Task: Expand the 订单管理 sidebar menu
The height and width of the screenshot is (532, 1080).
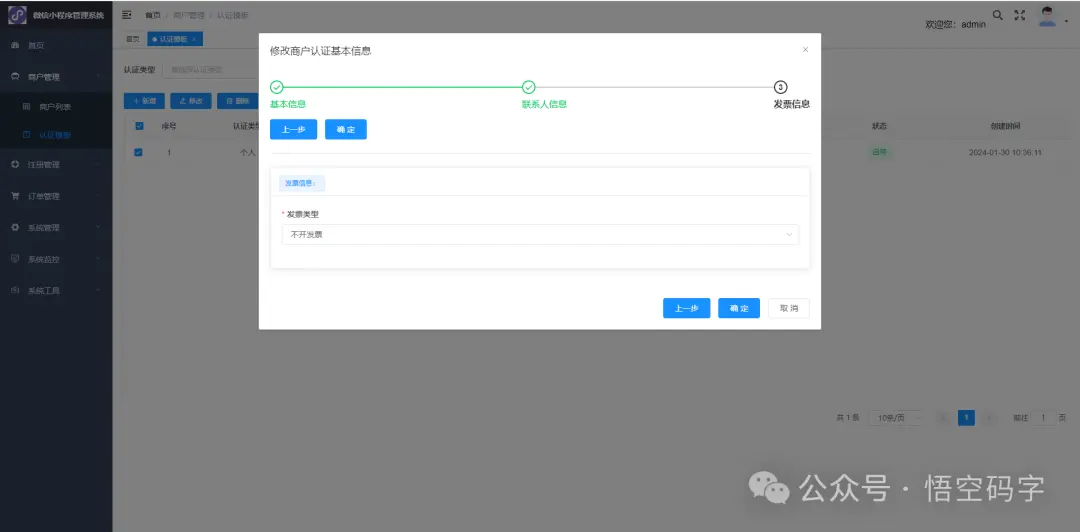Action: click(x=98, y=196)
